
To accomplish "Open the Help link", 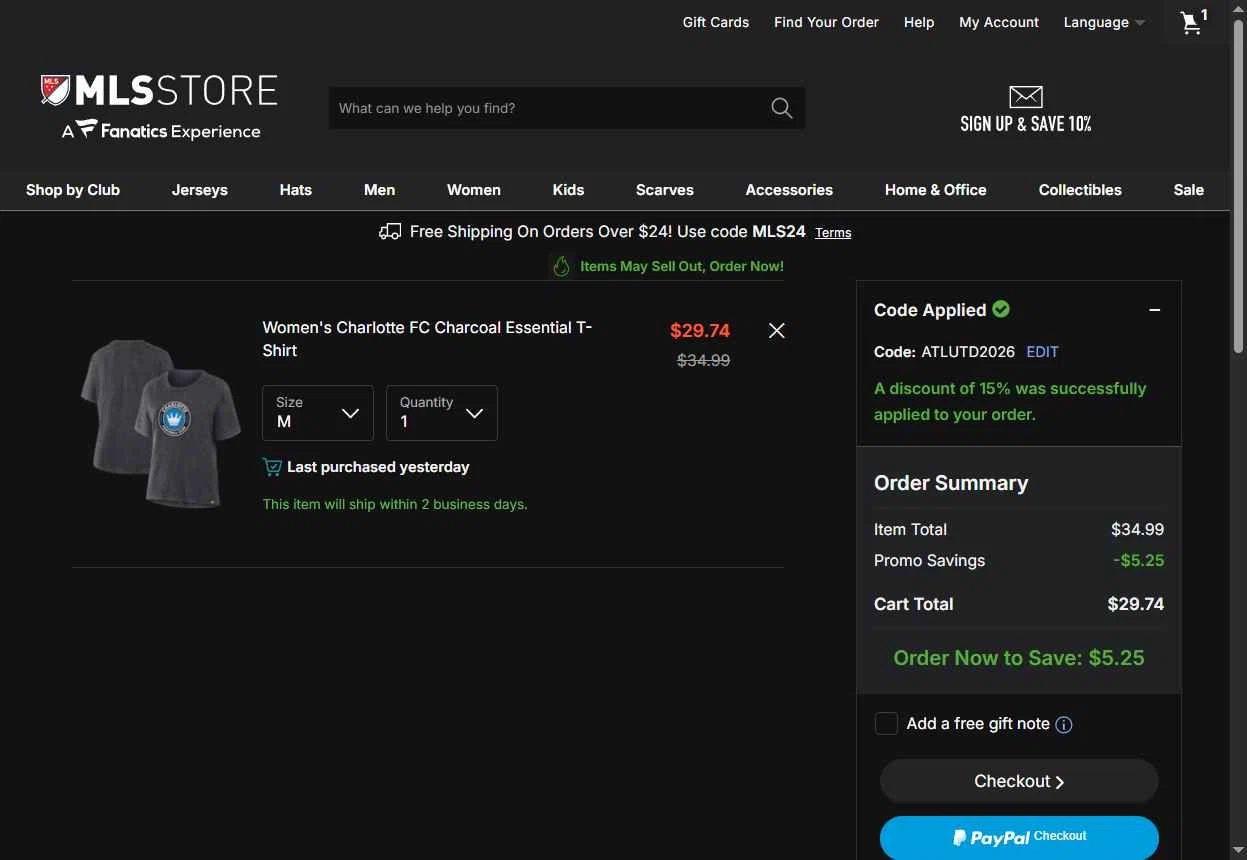I will click(x=919, y=22).
